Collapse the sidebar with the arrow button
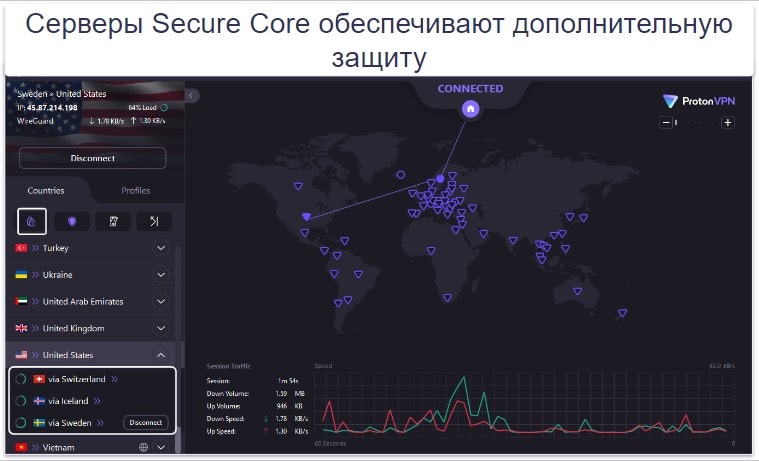759x461 pixels. (191, 95)
